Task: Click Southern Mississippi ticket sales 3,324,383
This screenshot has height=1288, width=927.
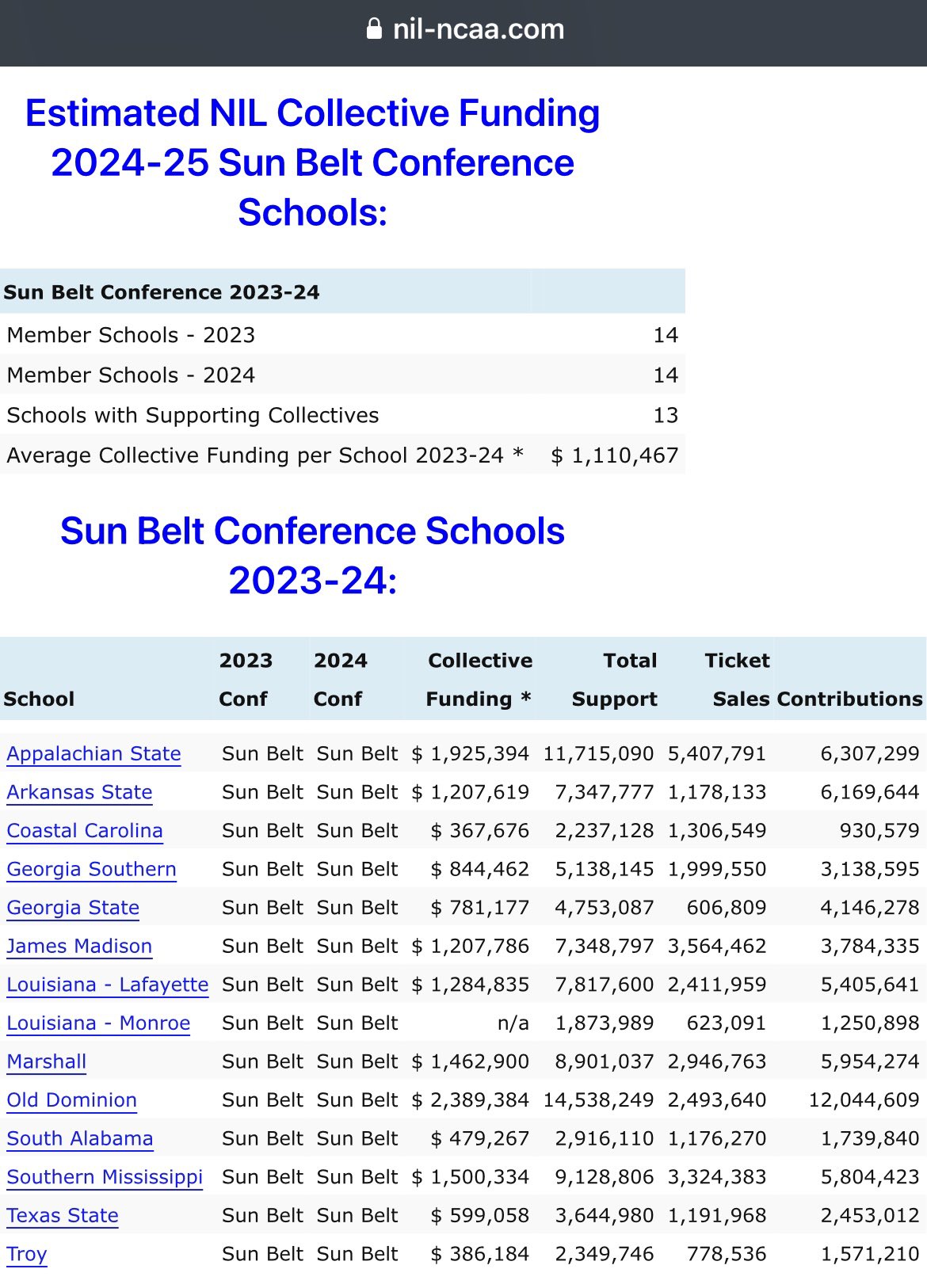Action: click(717, 1177)
